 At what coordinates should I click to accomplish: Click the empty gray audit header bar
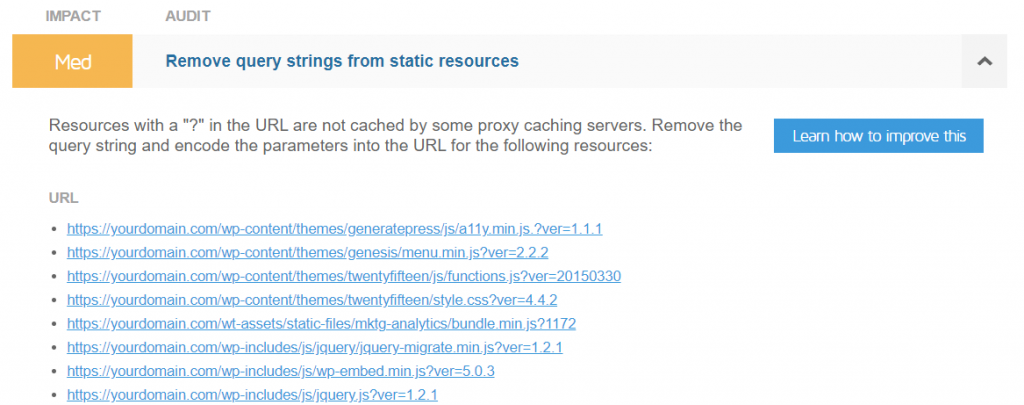tap(740, 61)
